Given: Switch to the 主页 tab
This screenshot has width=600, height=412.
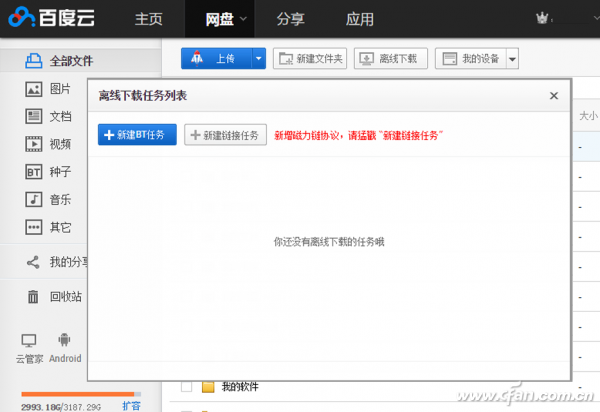Looking at the screenshot, I should [x=149, y=18].
